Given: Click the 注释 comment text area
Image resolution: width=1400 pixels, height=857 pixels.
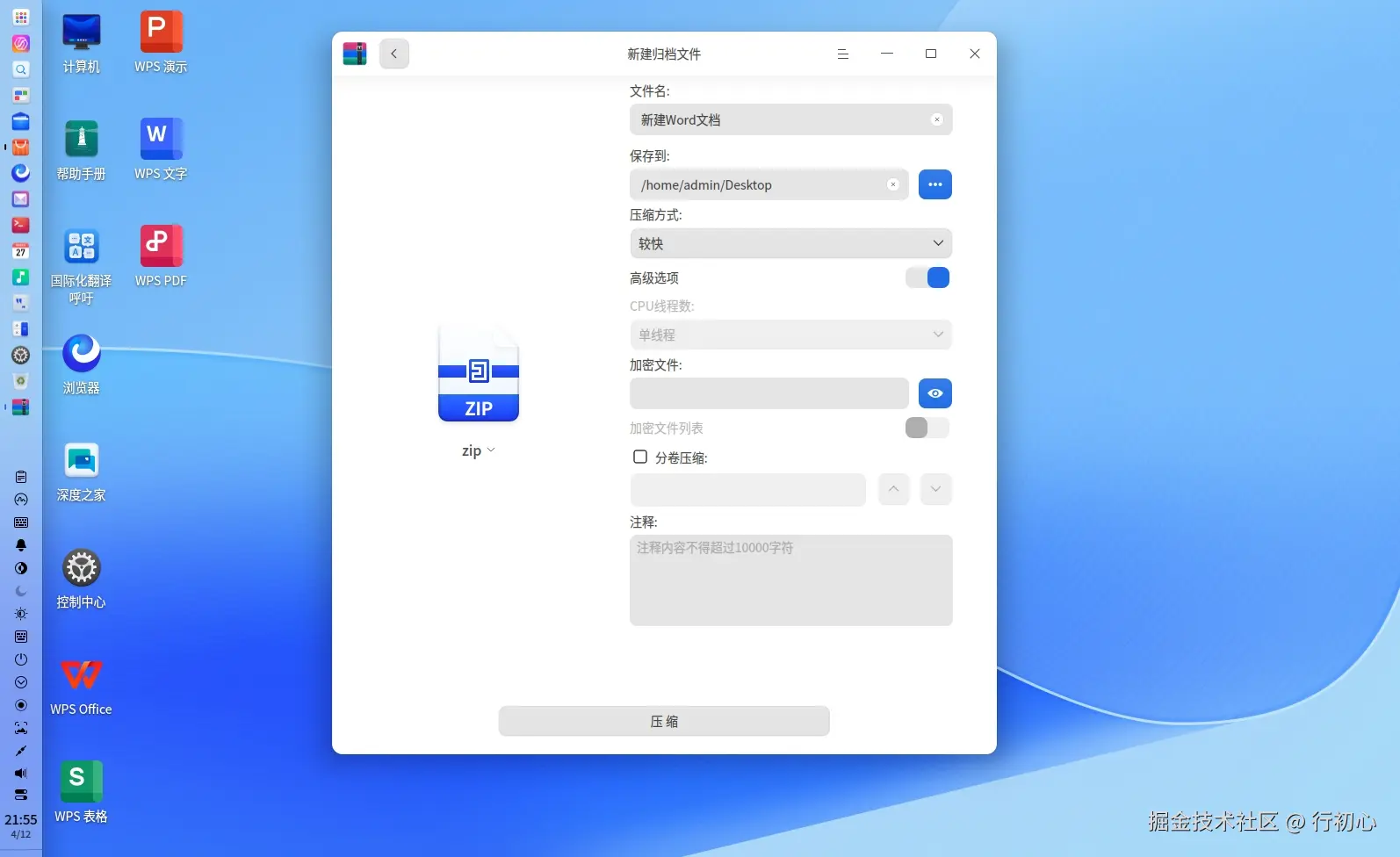Looking at the screenshot, I should pos(791,580).
